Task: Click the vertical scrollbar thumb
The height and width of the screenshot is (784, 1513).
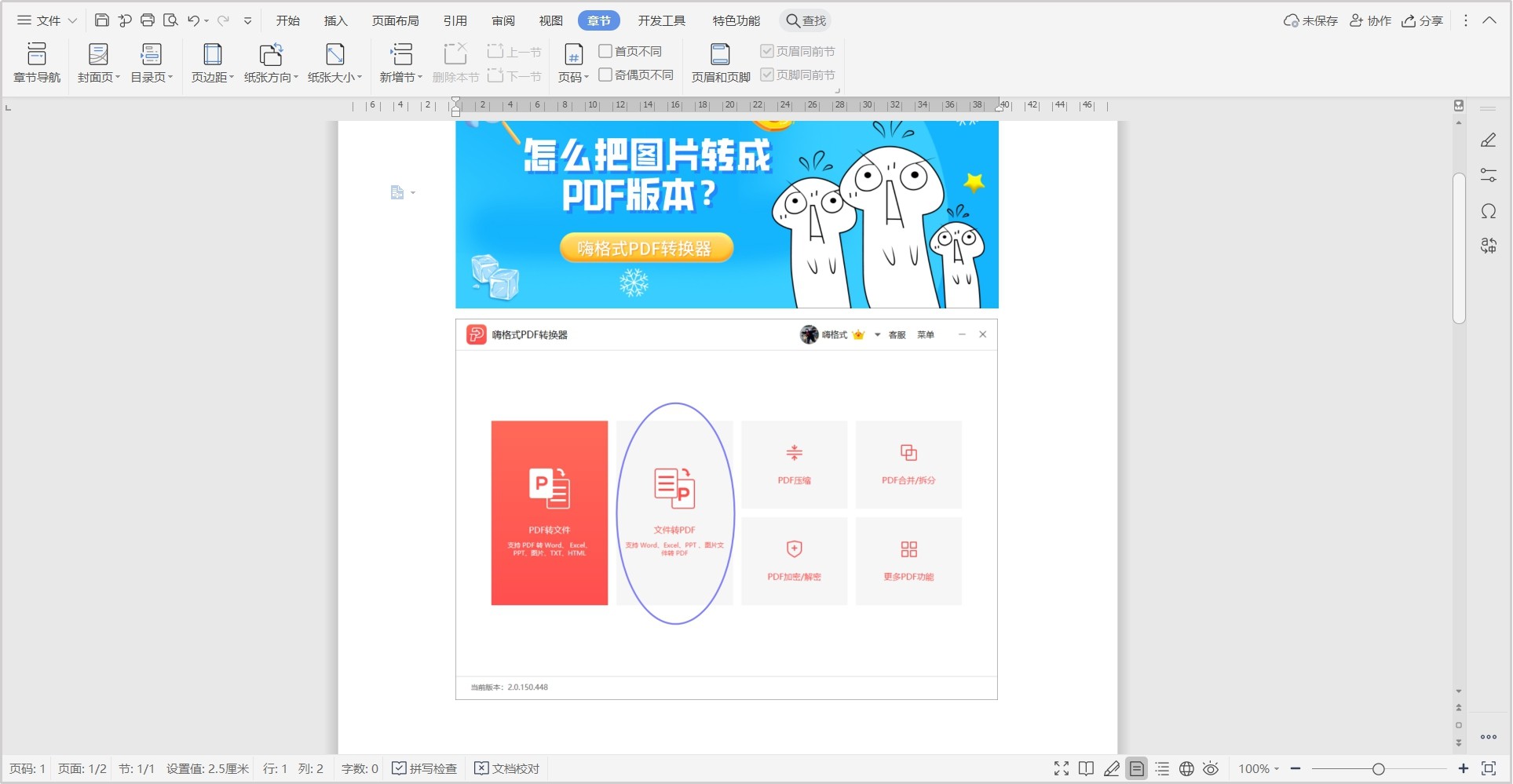Action: point(1459,248)
